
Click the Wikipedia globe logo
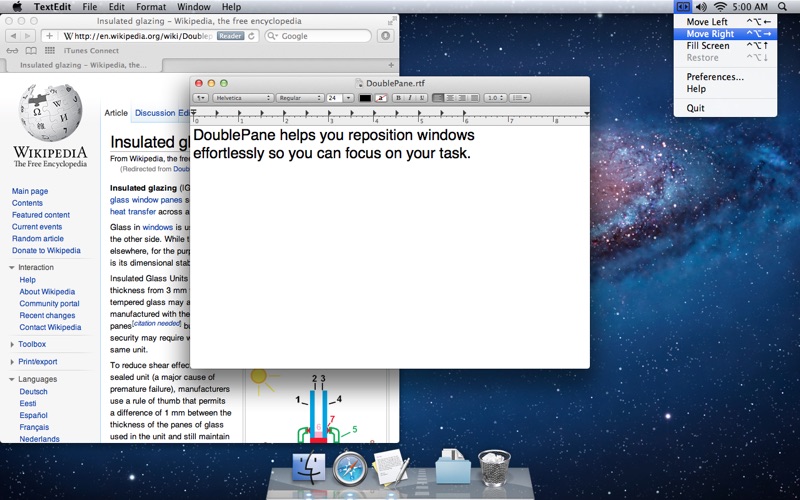[51, 112]
